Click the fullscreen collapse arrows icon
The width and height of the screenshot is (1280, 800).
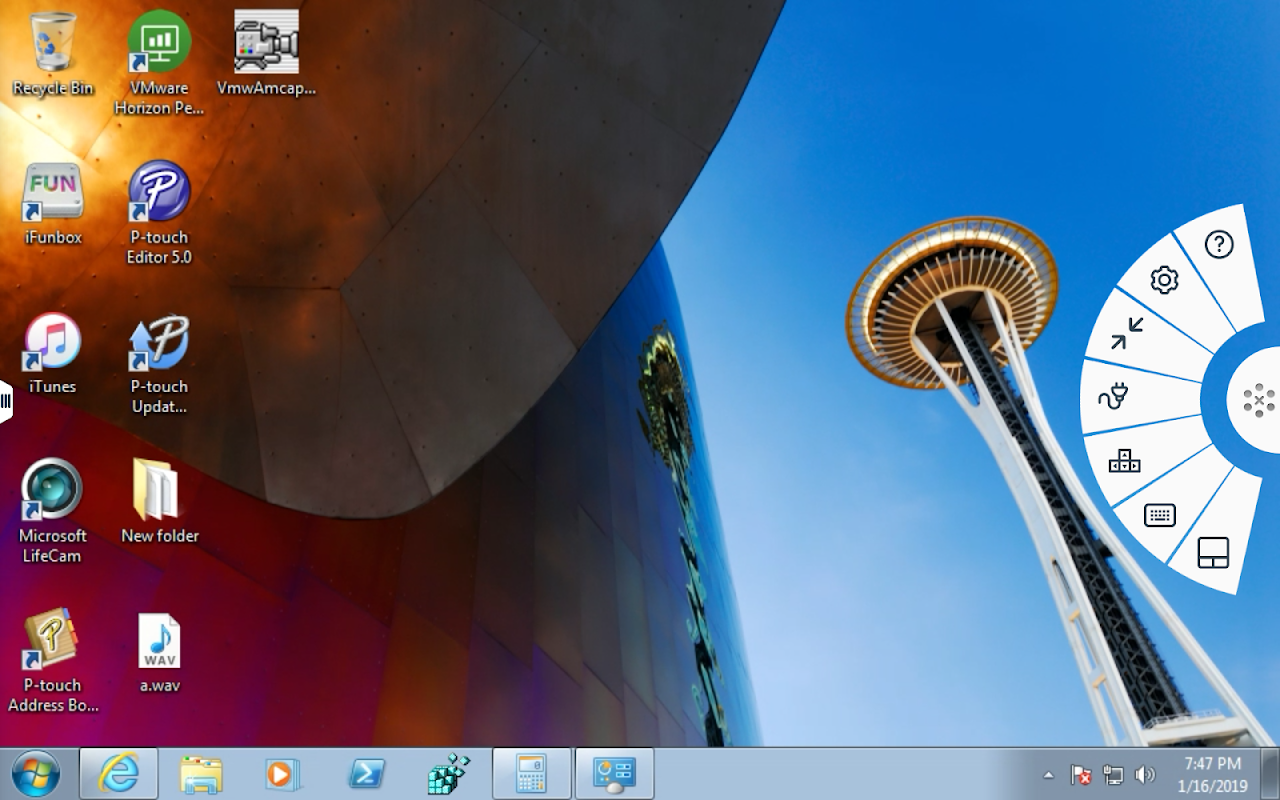pos(1127,333)
